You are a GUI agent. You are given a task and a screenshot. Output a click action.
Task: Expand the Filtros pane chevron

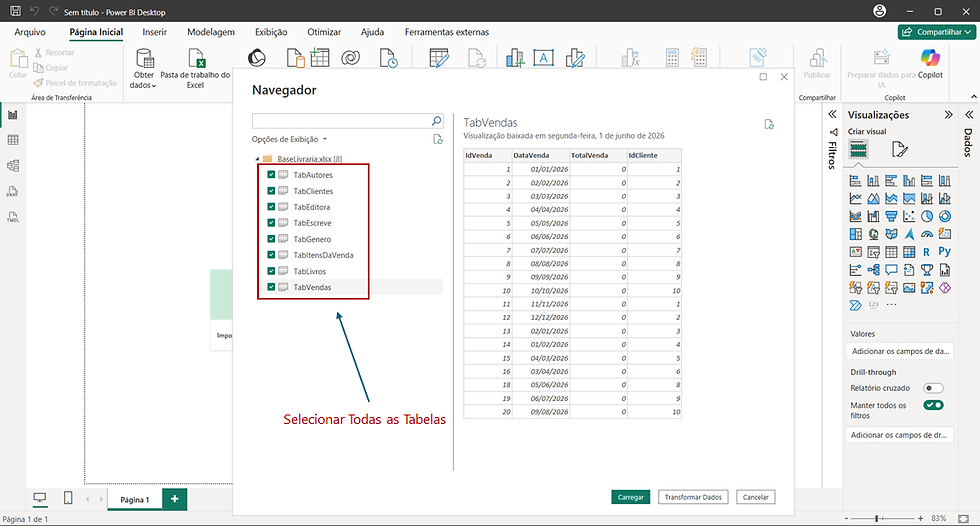click(x=832, y=114)
